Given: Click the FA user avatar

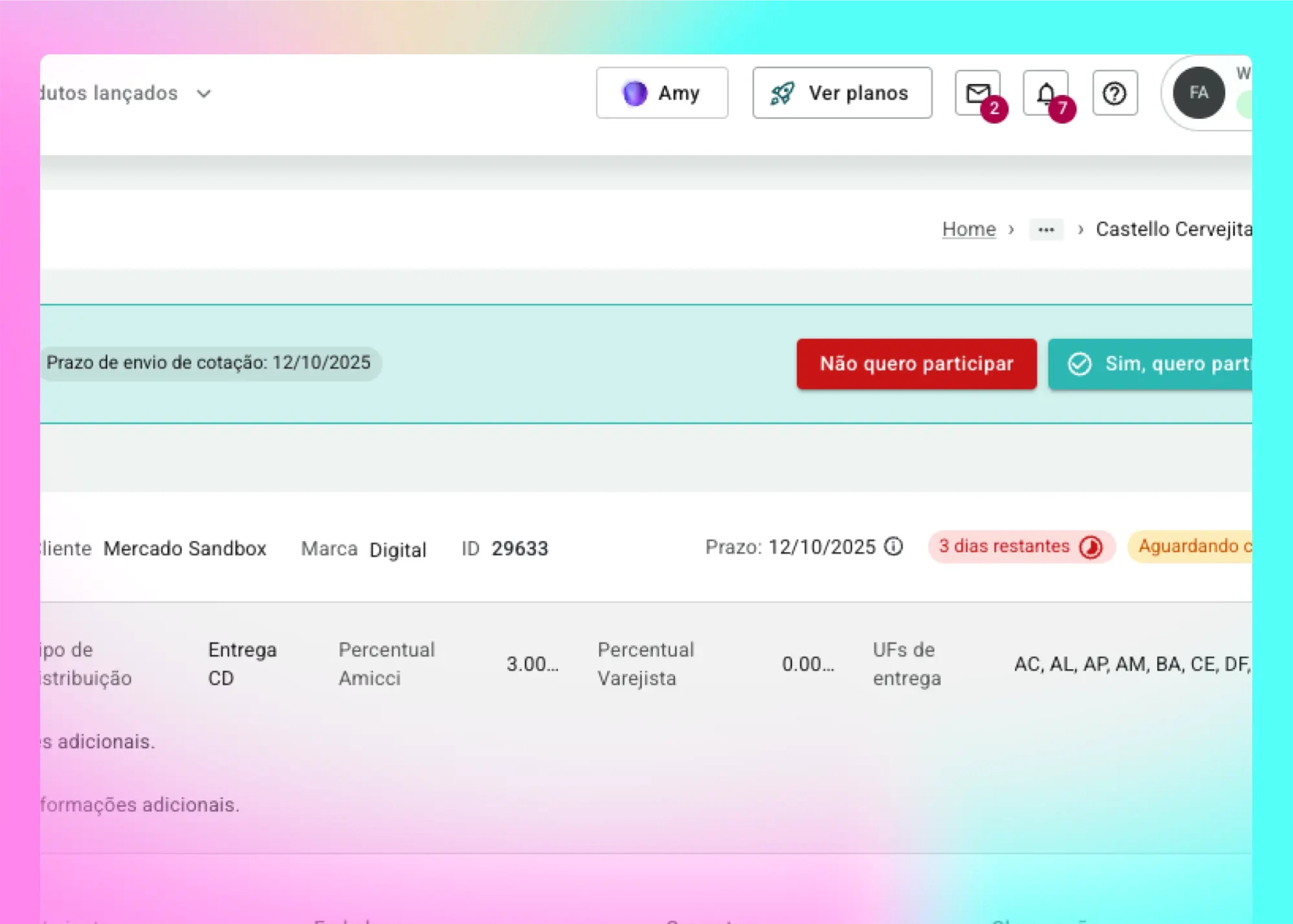Looking at the screenshot, I should click(1199, 93).
